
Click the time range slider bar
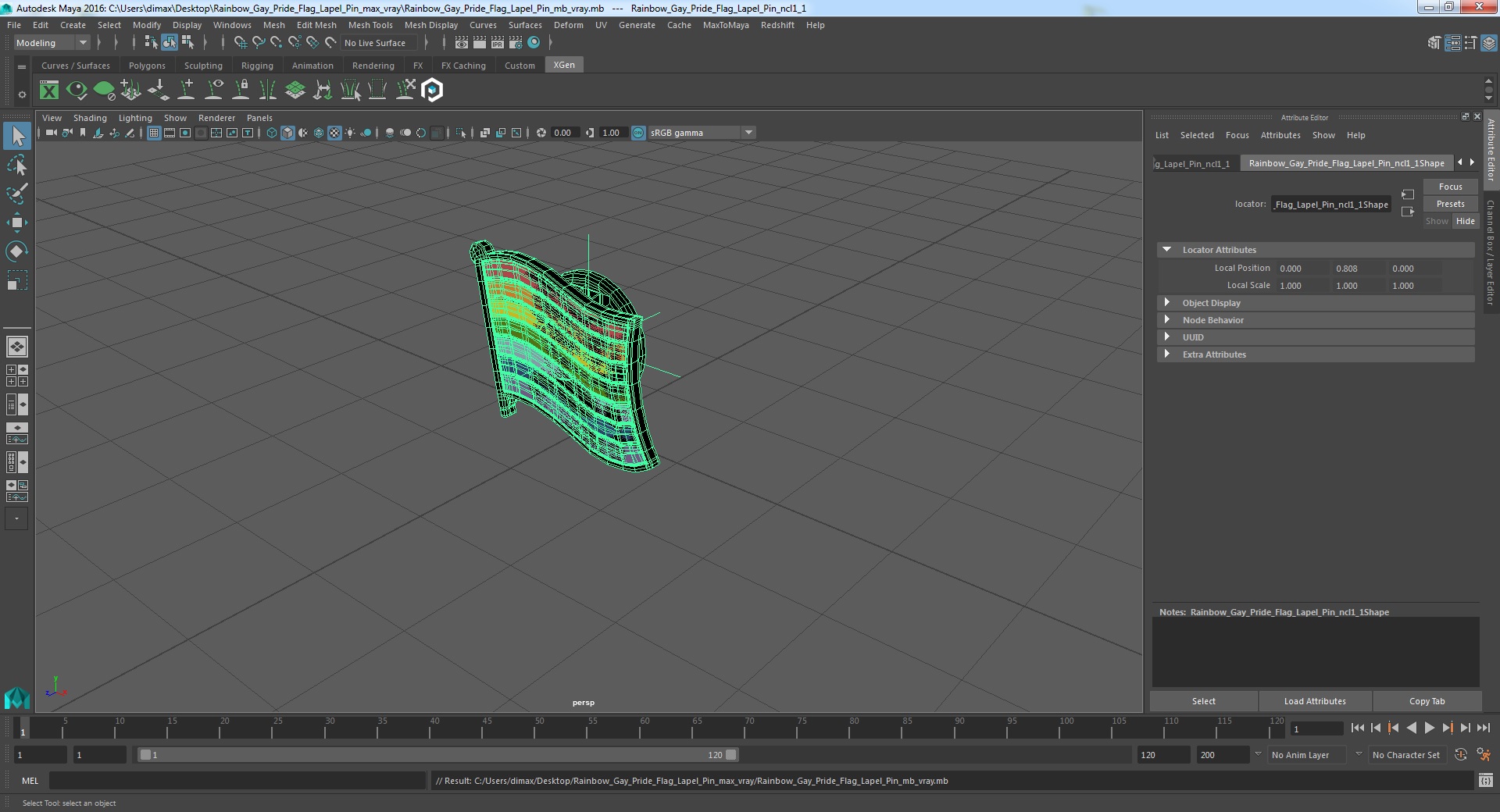(x=437, y=755)
